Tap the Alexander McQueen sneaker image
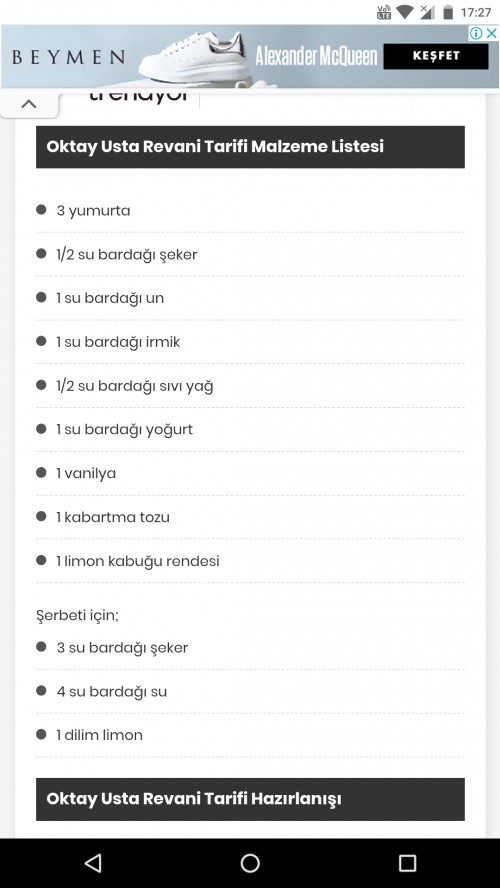Screen dimensions: 500x888 pyautogui.click(x=195, y=58)
